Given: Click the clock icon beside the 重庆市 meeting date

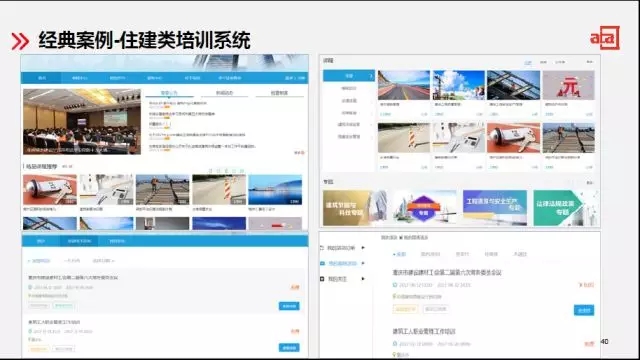Looking at the screenshot, I should pyautogui.click(x=395, y=285).
